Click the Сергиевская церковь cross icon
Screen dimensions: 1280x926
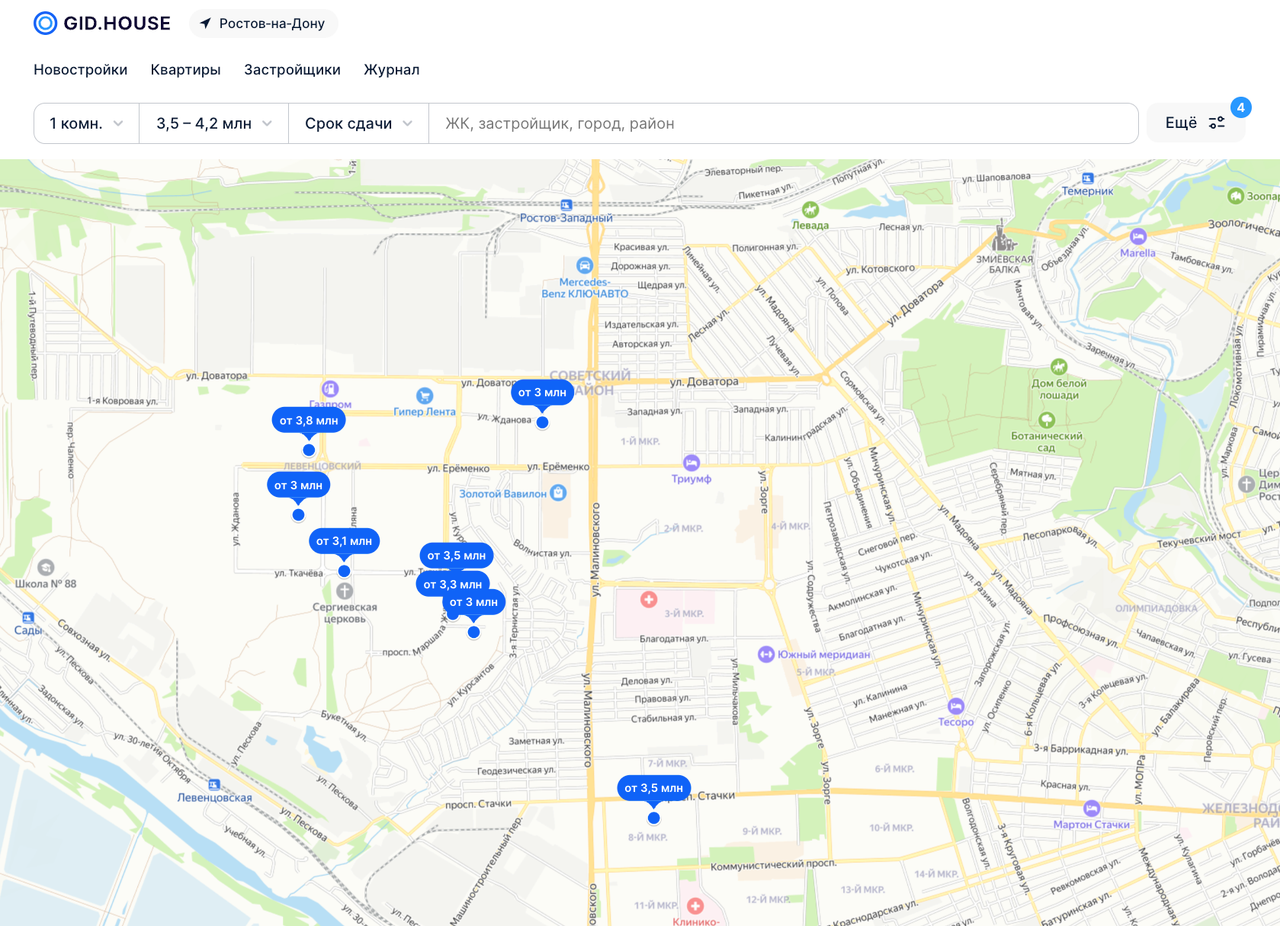point(344,590)
